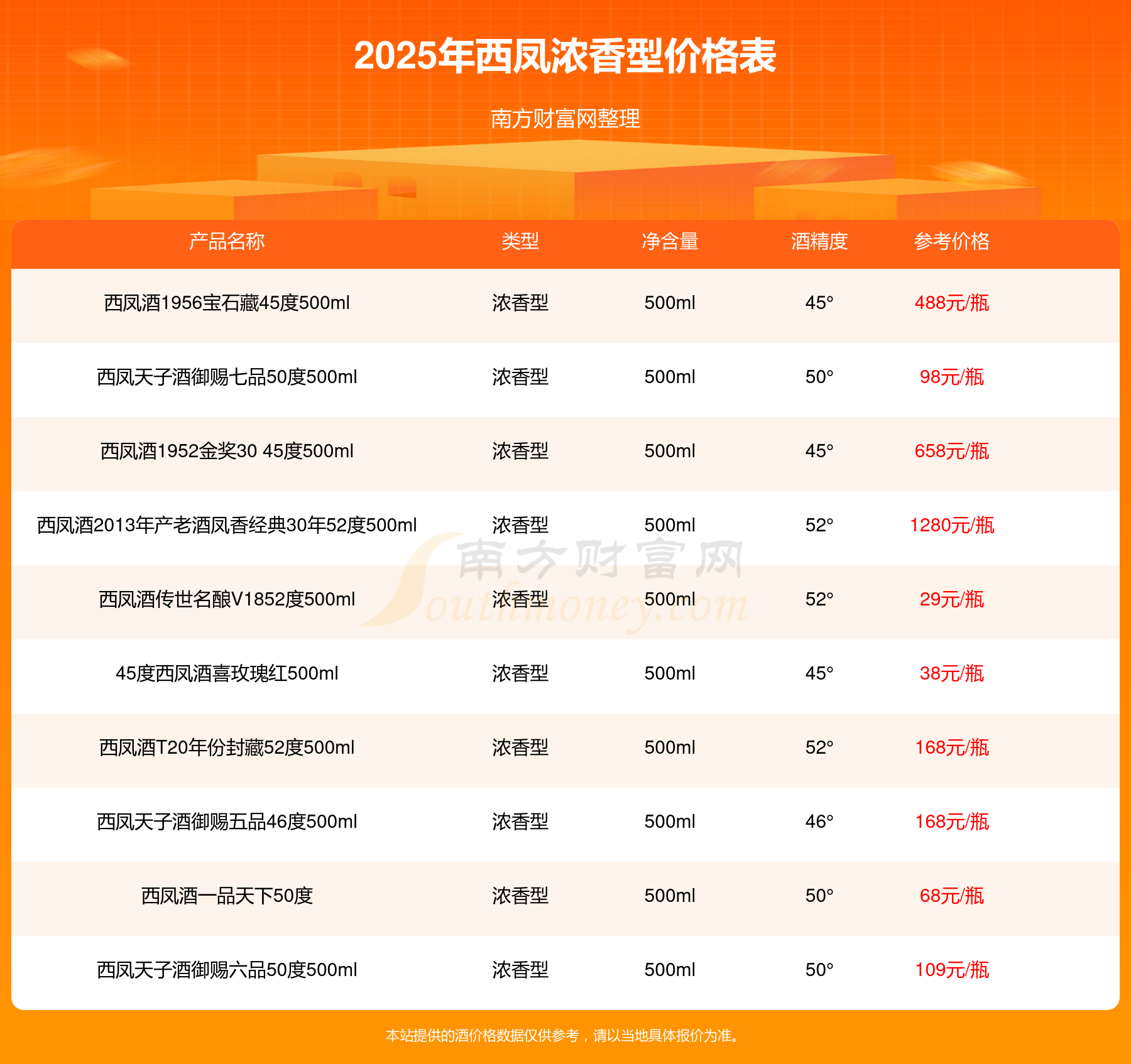Click 500ml net content in 御赐七品 row
Viewport: 1131px width, 1064px height.
coord(670,377)
